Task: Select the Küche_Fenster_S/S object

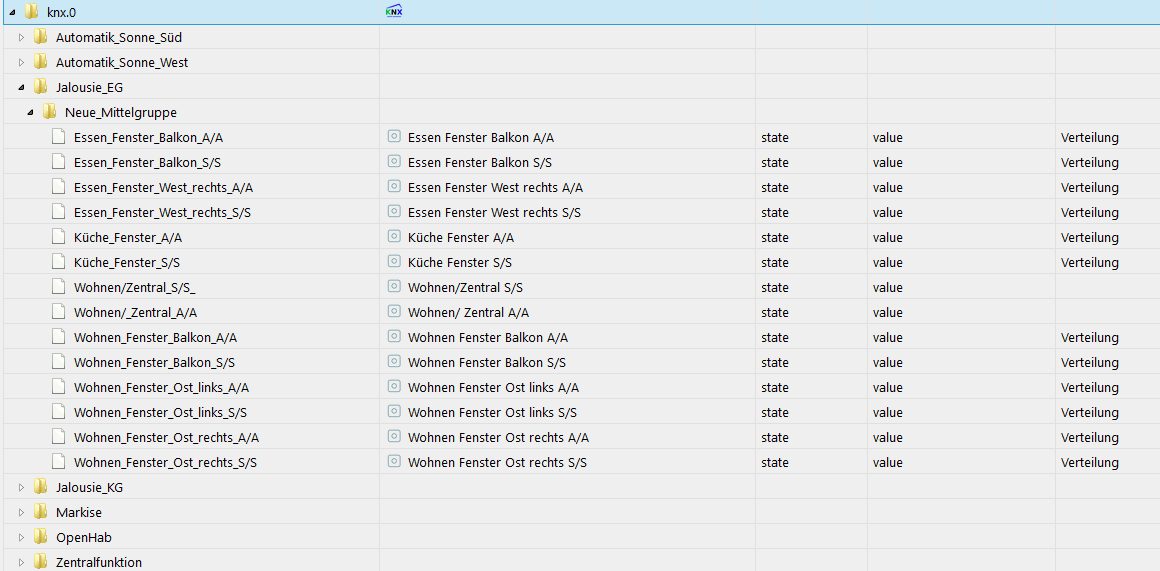Action: click(127, 263)
